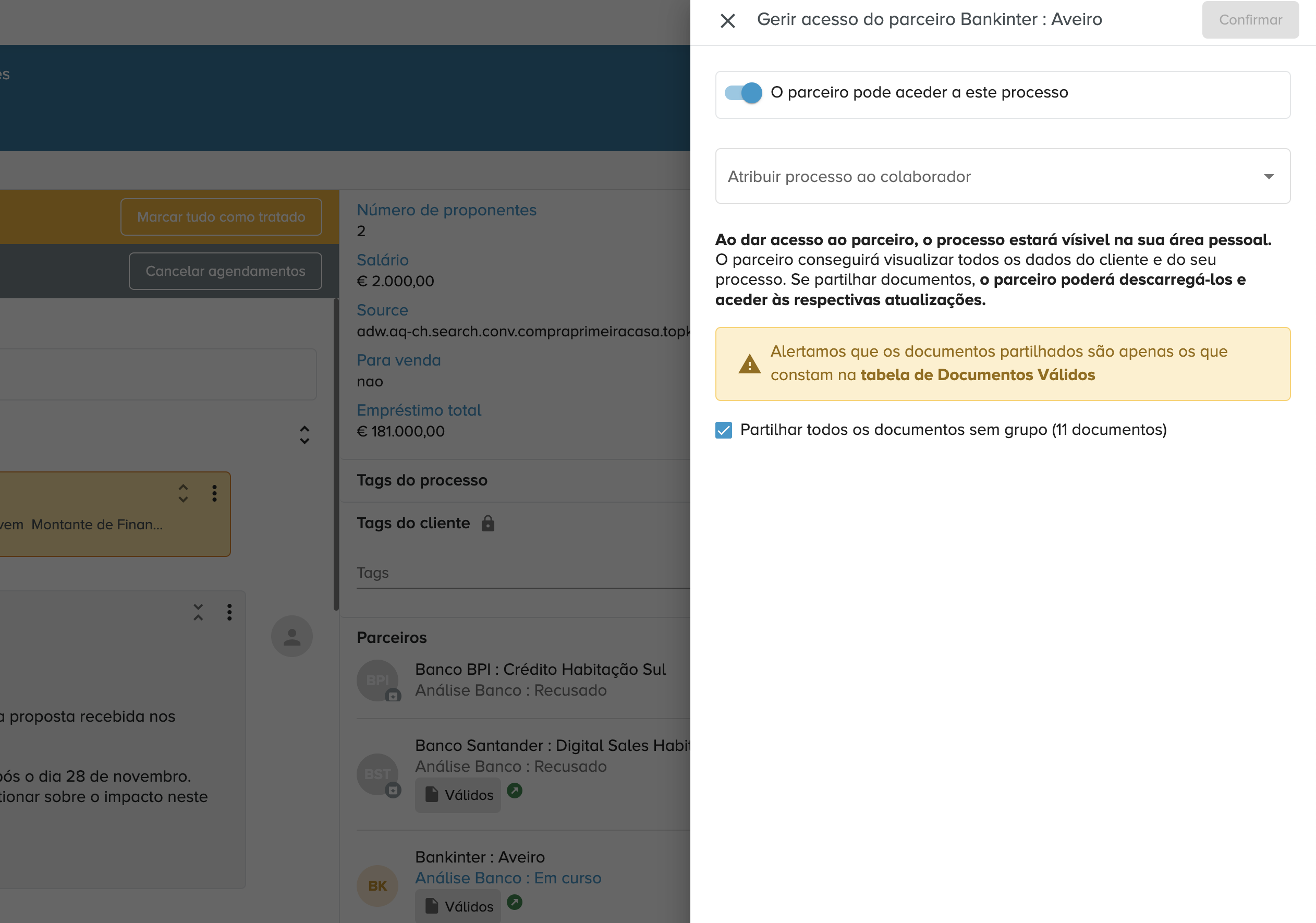Close the partner access panel with X
This screenshot has height=923, width=1316.
pos(727,21)
